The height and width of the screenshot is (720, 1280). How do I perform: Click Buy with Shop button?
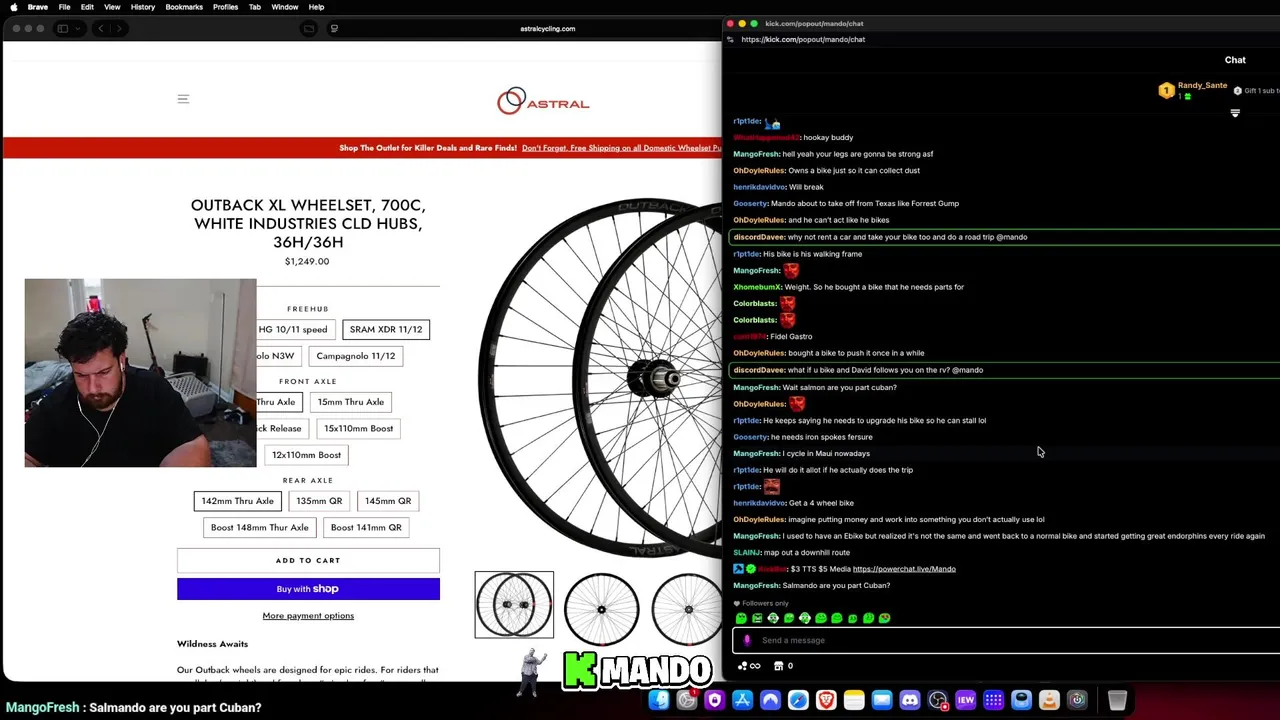(x=308, y=589)
